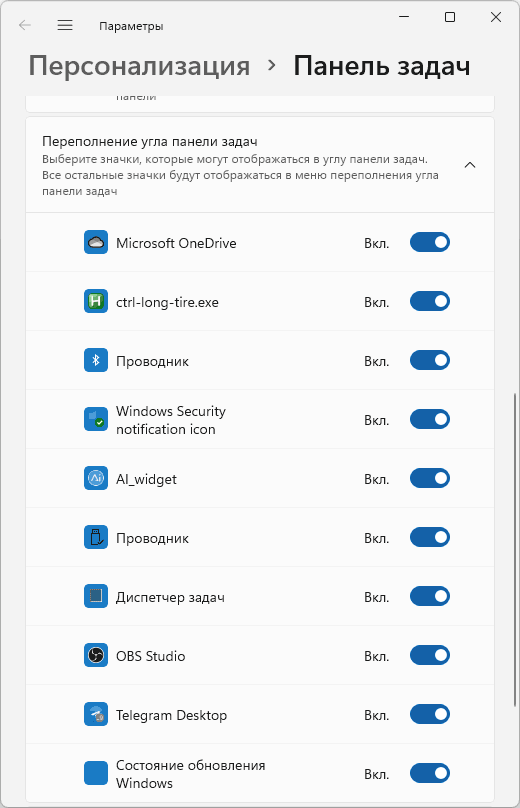Toggle Windows Security notification icon switch
Viewport: 520px width, 808px height.
[430, 419]
